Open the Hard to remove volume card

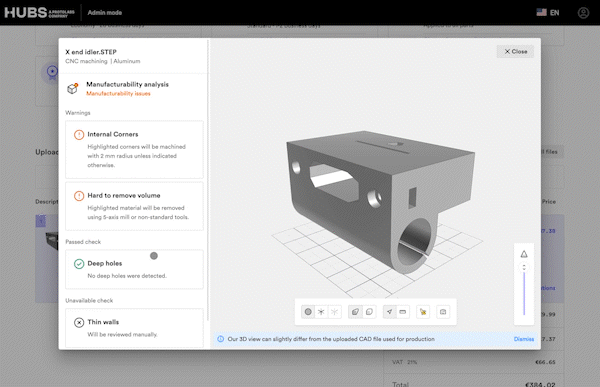tap(134, 206)
